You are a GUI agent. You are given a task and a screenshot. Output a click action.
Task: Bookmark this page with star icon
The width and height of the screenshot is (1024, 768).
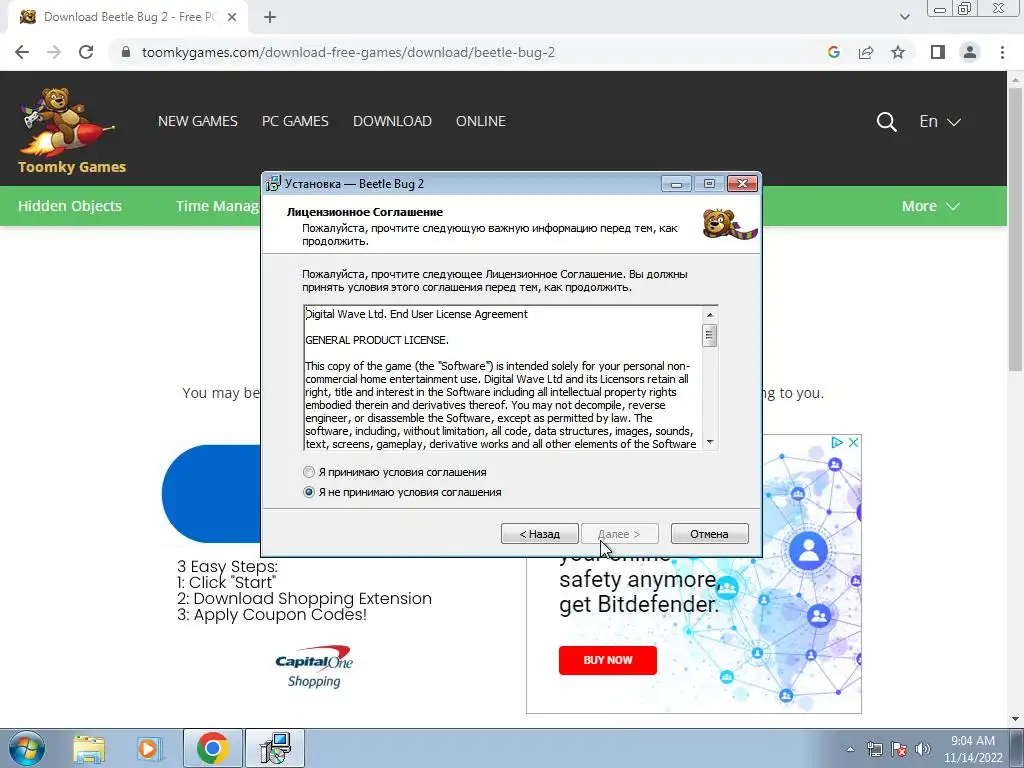coord(898,52)
